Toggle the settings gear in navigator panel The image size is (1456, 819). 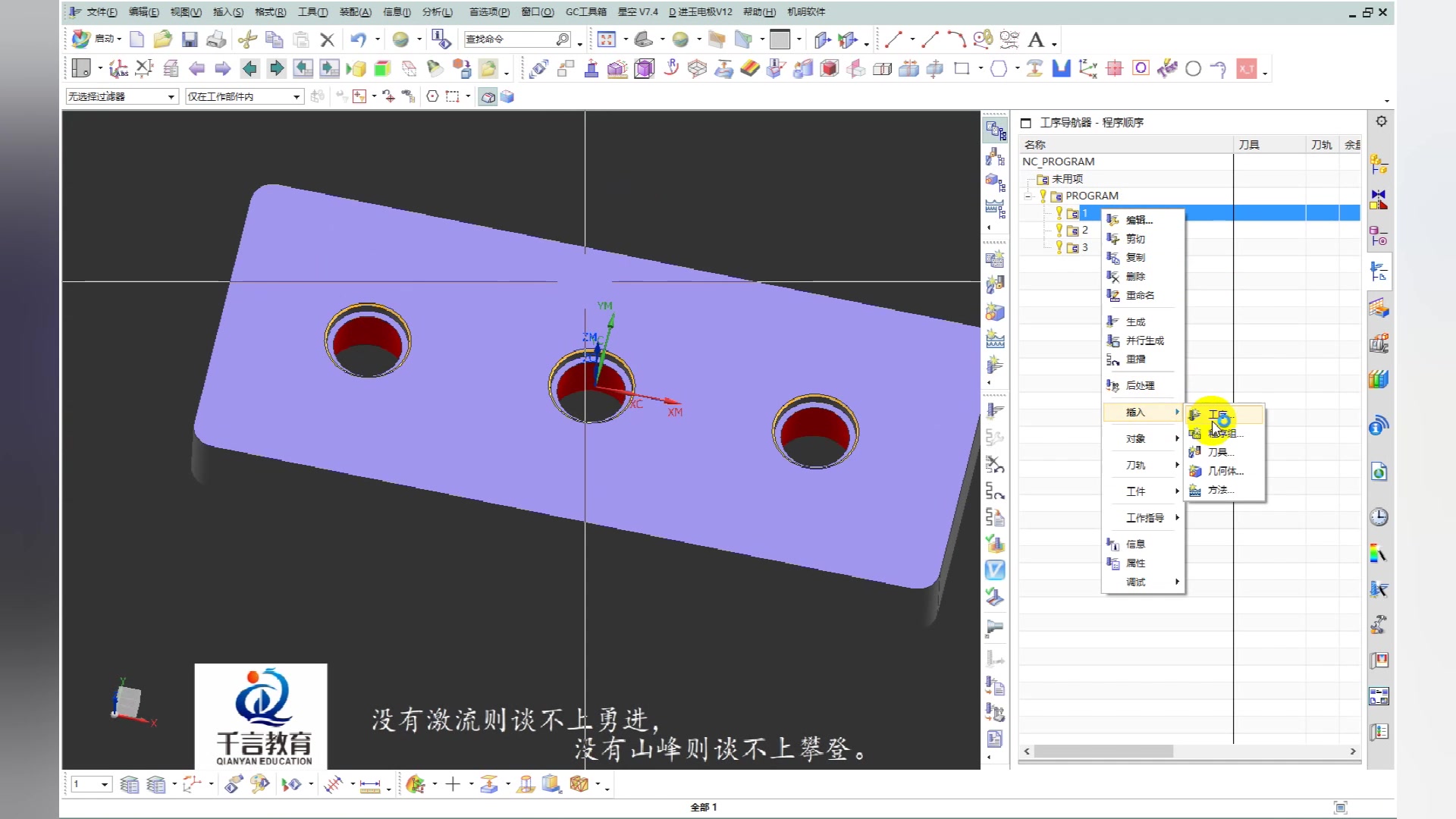1382,121
